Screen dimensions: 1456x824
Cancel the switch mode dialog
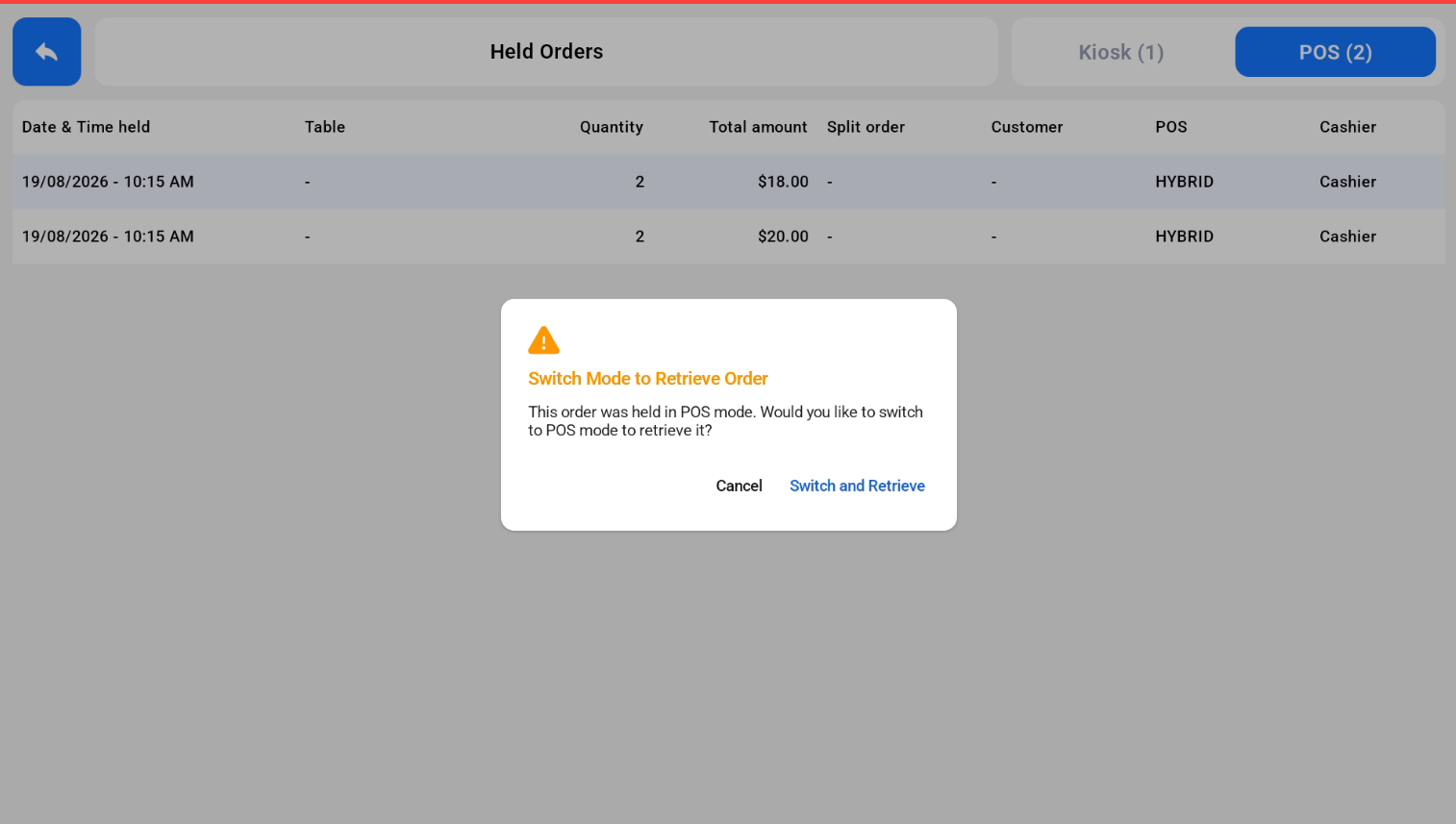click(739, 486)
